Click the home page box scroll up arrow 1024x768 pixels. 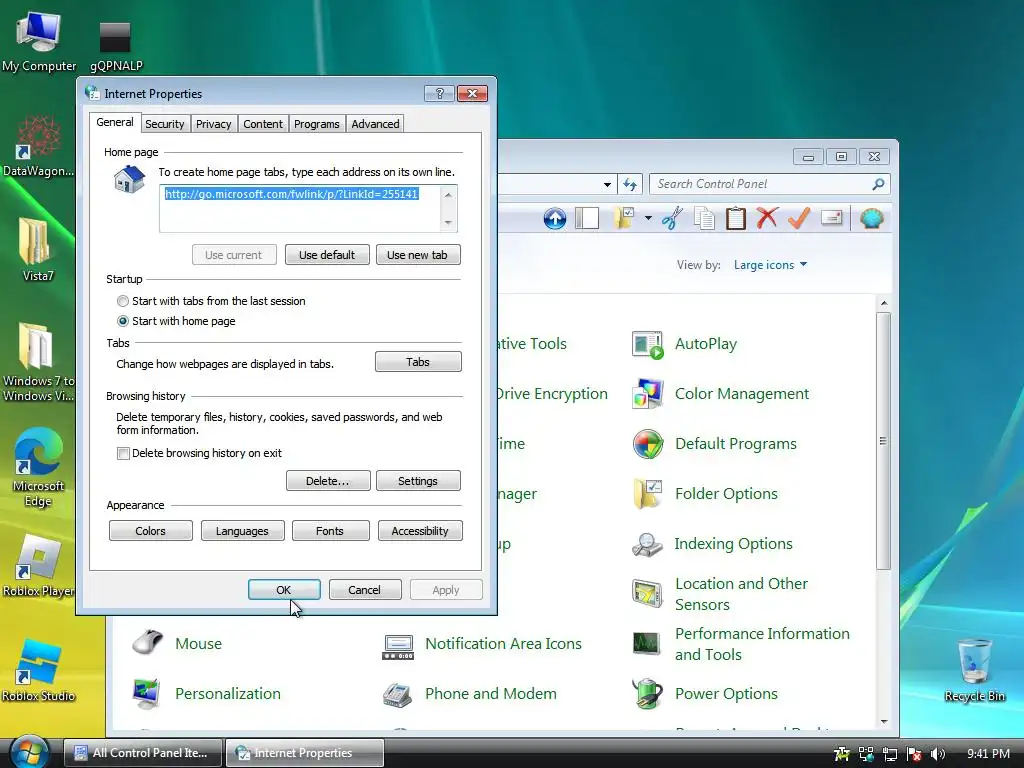(x=448, y=195)
